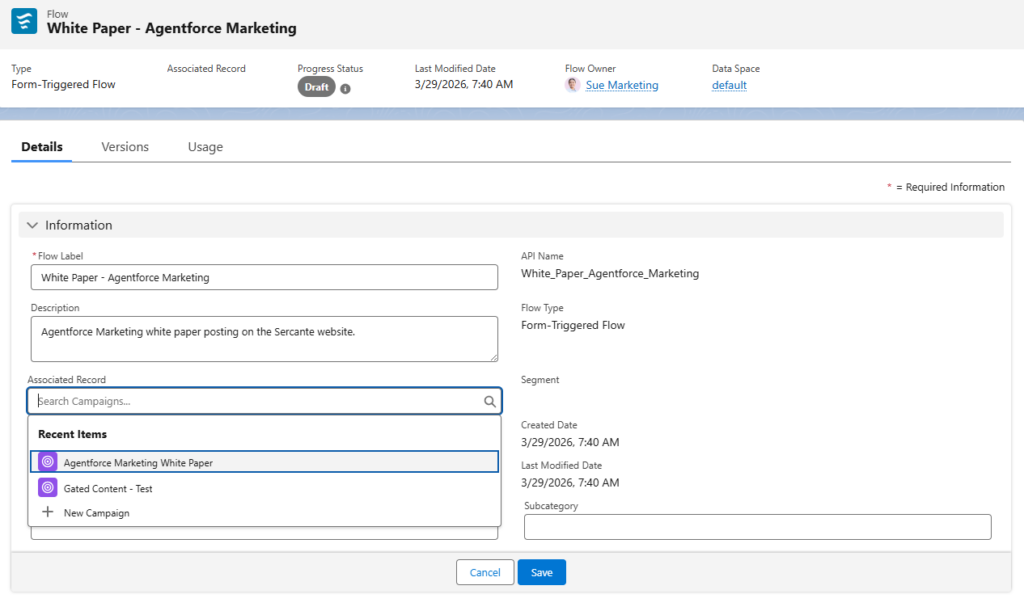The height and width of the screenshot is (611, 1024).
Task: Edit the Flow Label text field
Action: [x=264, y=277]
